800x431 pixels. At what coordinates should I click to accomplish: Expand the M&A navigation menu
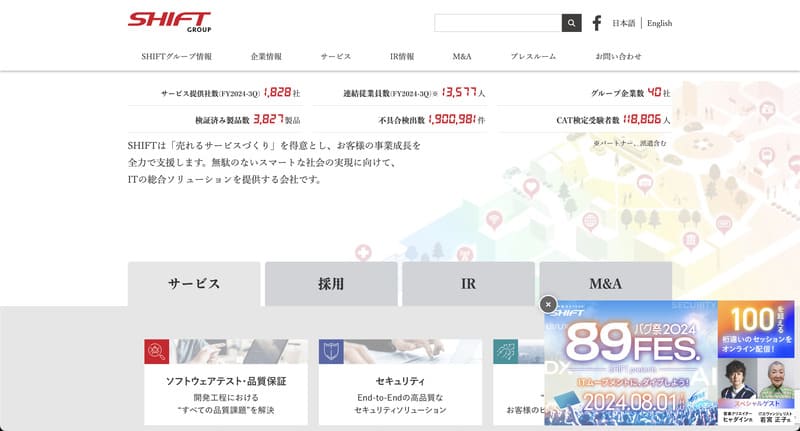462,57
